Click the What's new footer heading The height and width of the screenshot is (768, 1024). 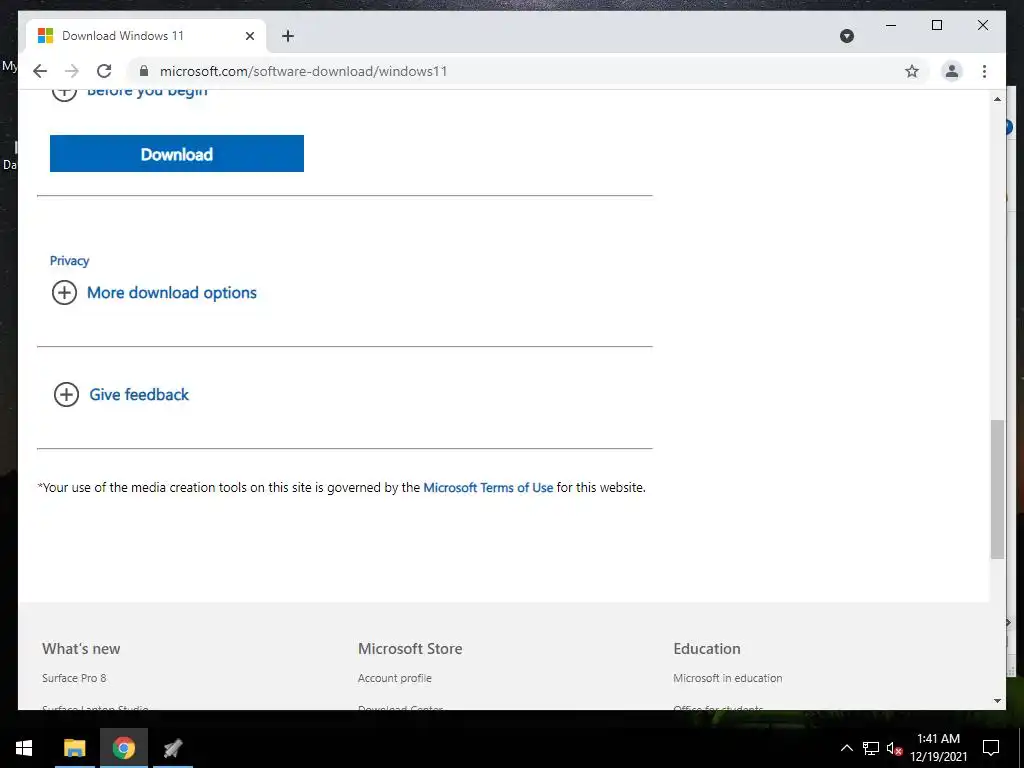[x=81, y=648]
